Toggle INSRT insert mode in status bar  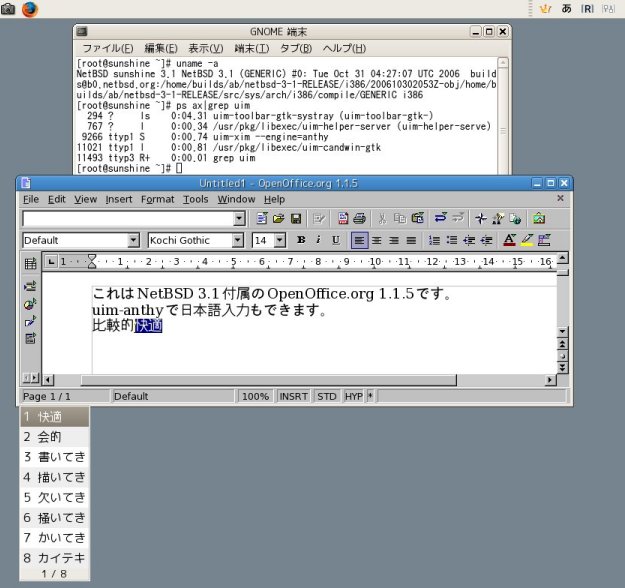tap(293, 396)
